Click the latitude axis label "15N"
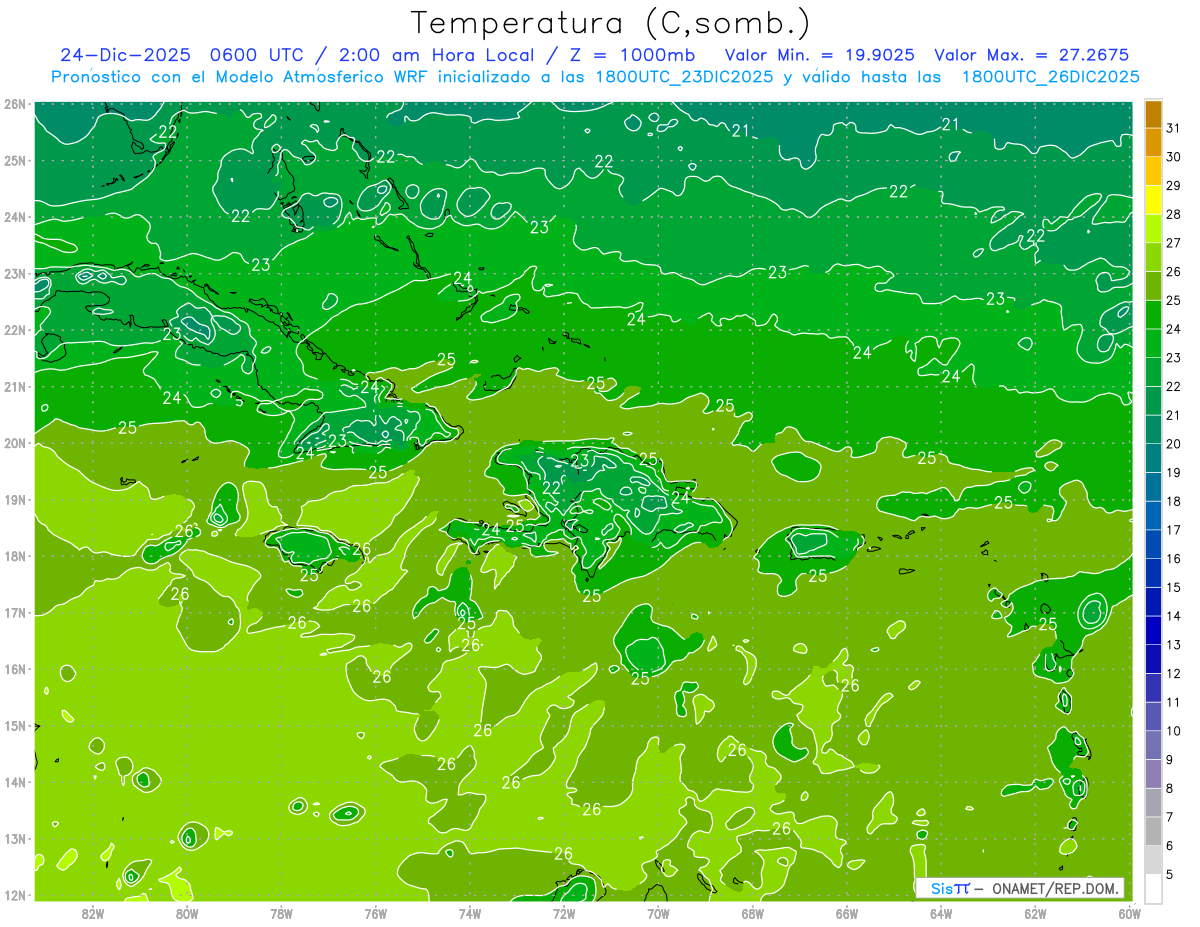The height and width of the screenshot is (927, 1200). pyautogui.click(x=15, y=725)
